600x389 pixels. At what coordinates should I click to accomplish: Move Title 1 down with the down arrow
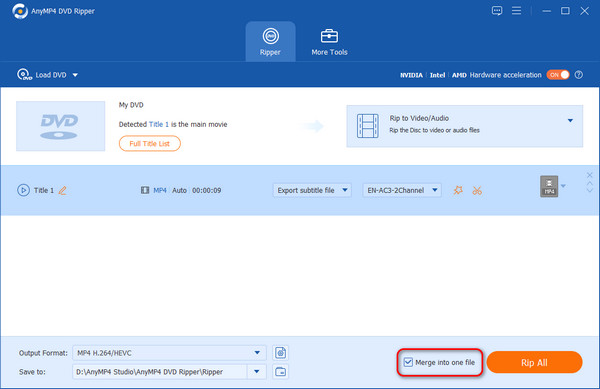pyautogui.click(x=590, y=190)
